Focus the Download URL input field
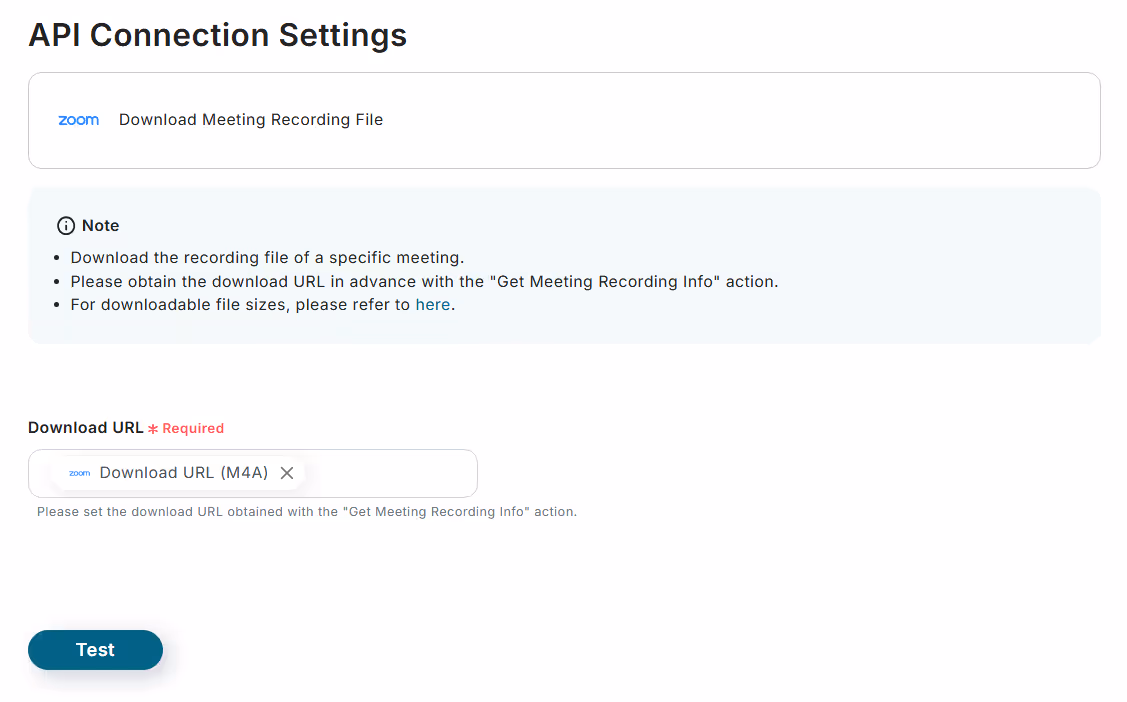 point(252,474)
